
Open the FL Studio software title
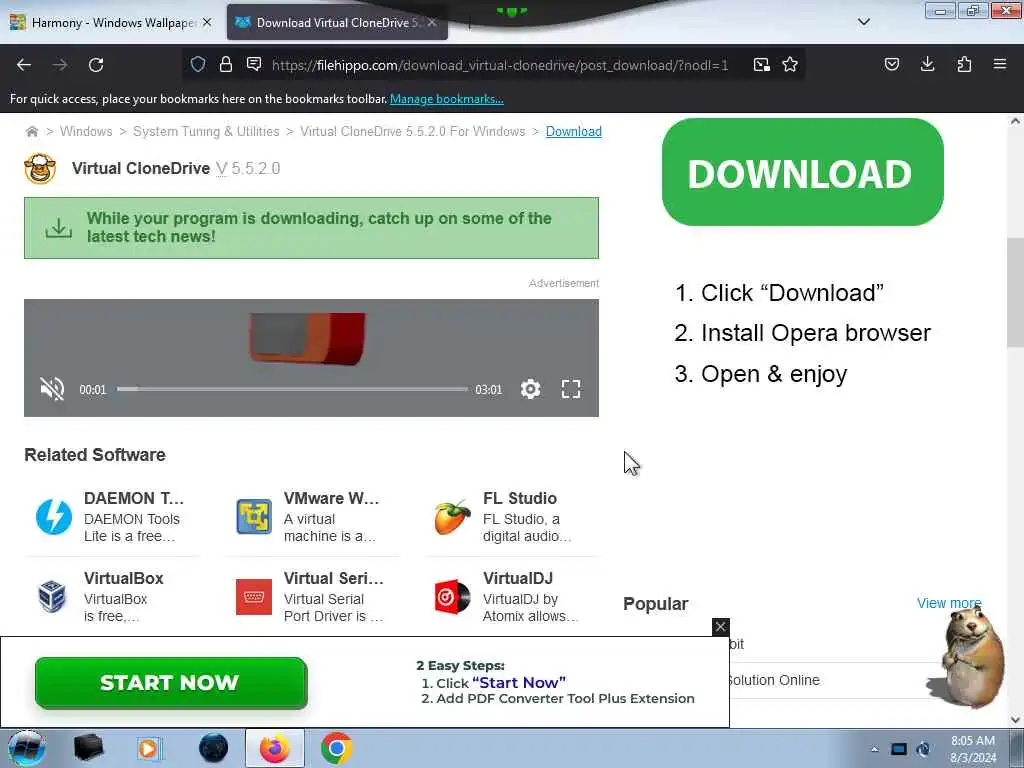coord(520,498)
